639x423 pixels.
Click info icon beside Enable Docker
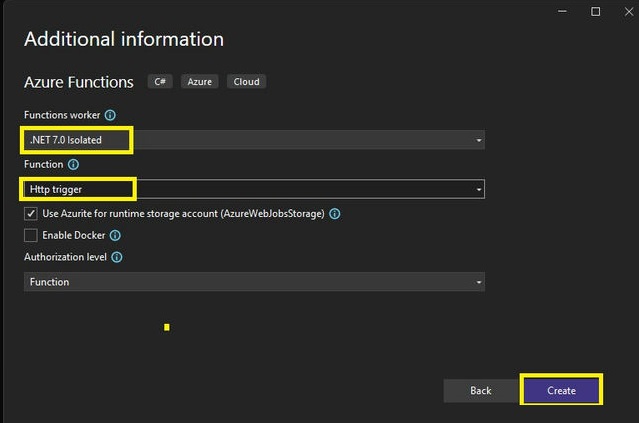pyautogui.click(x=115, y=236)
